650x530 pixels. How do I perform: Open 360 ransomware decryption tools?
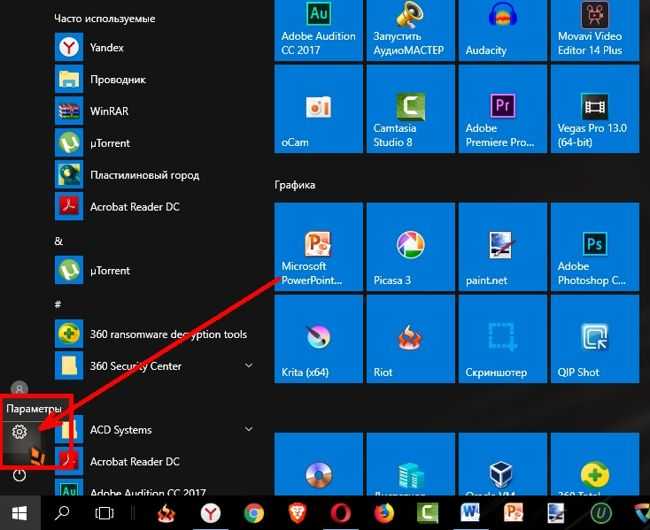(155, 334)
